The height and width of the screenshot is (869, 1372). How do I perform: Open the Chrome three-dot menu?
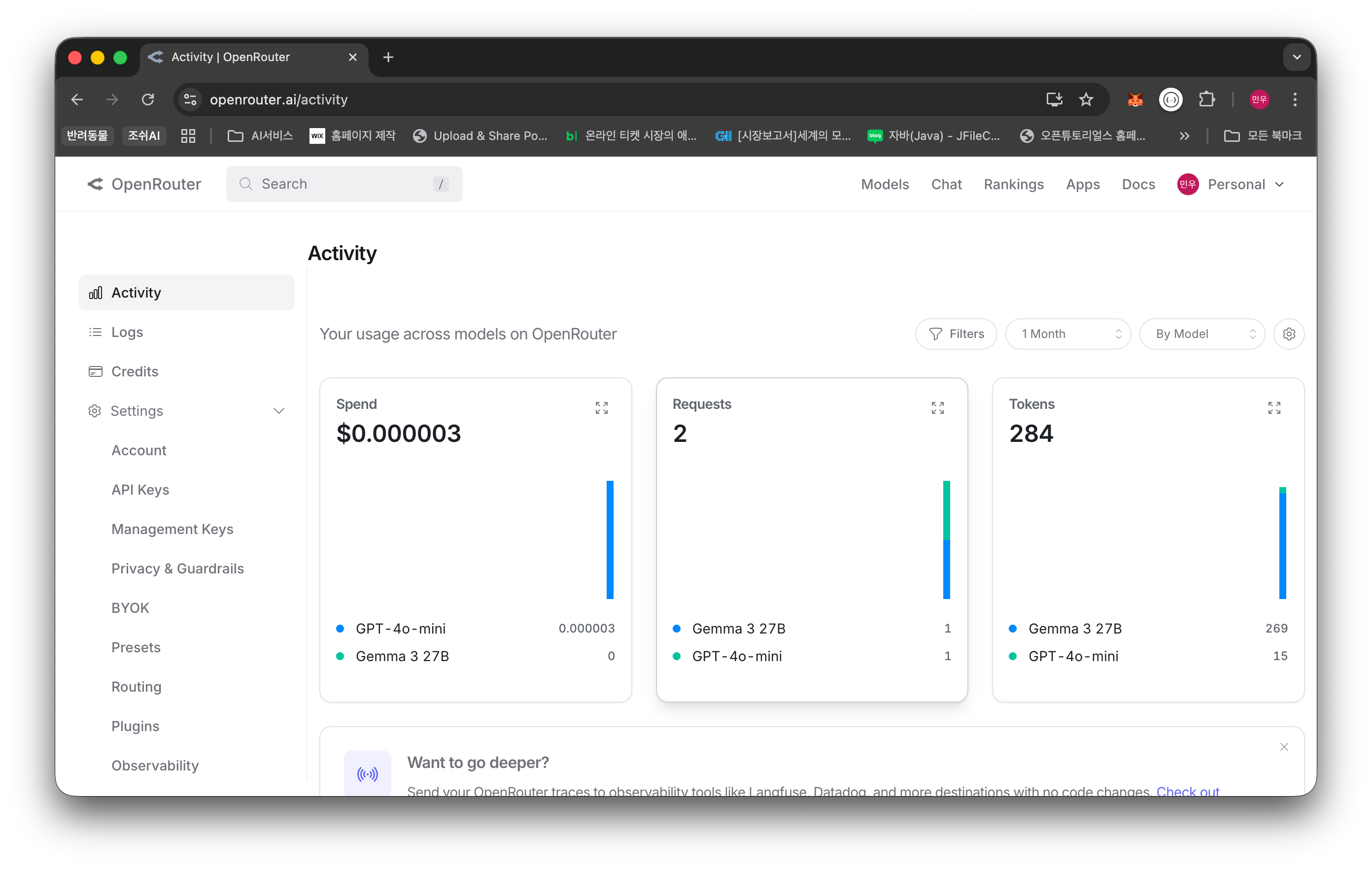1295,100
